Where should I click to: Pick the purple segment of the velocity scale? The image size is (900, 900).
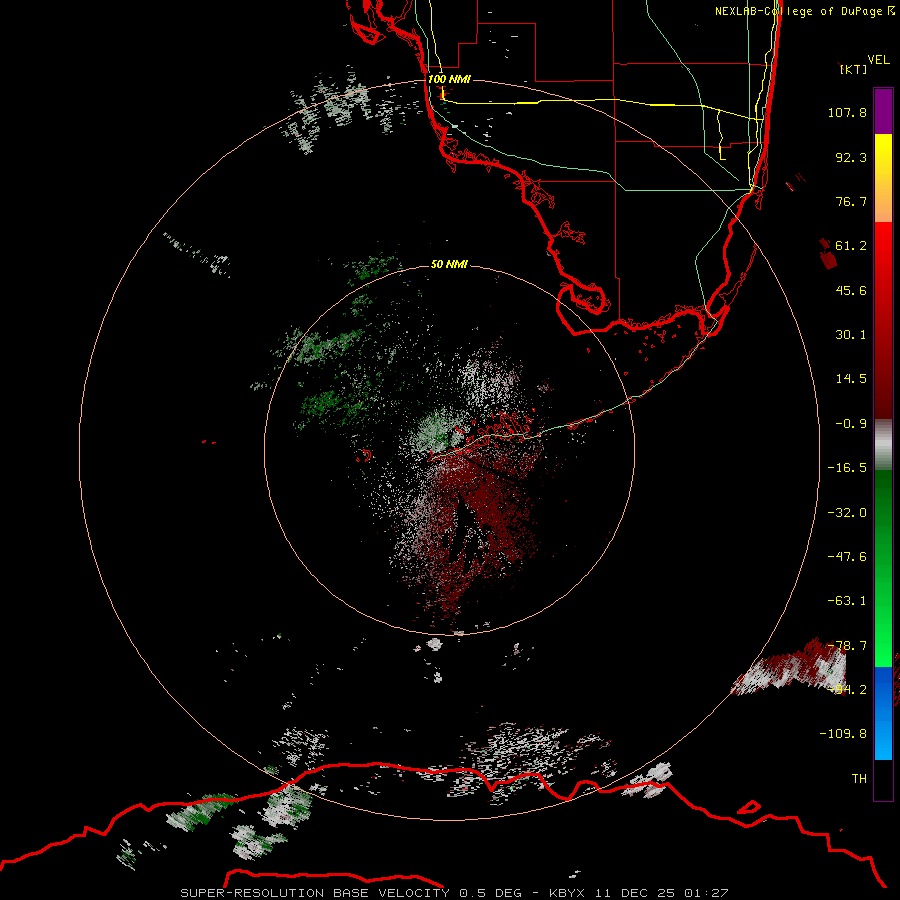[883, 112]
